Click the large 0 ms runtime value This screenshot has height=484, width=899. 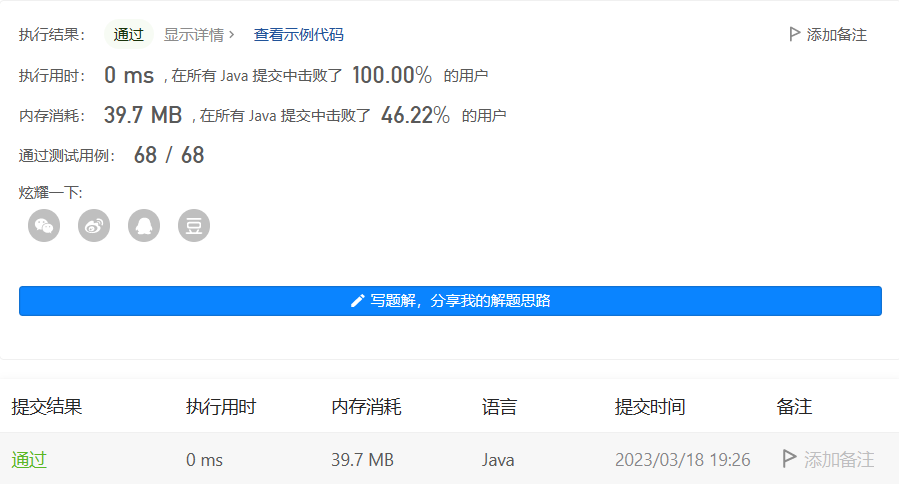[x=129, y=75]
